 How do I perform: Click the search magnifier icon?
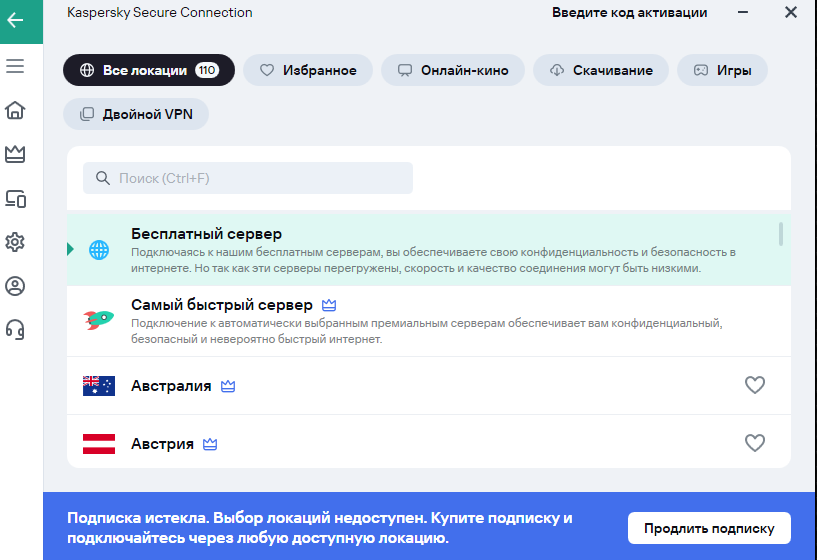tap(103, 178)
